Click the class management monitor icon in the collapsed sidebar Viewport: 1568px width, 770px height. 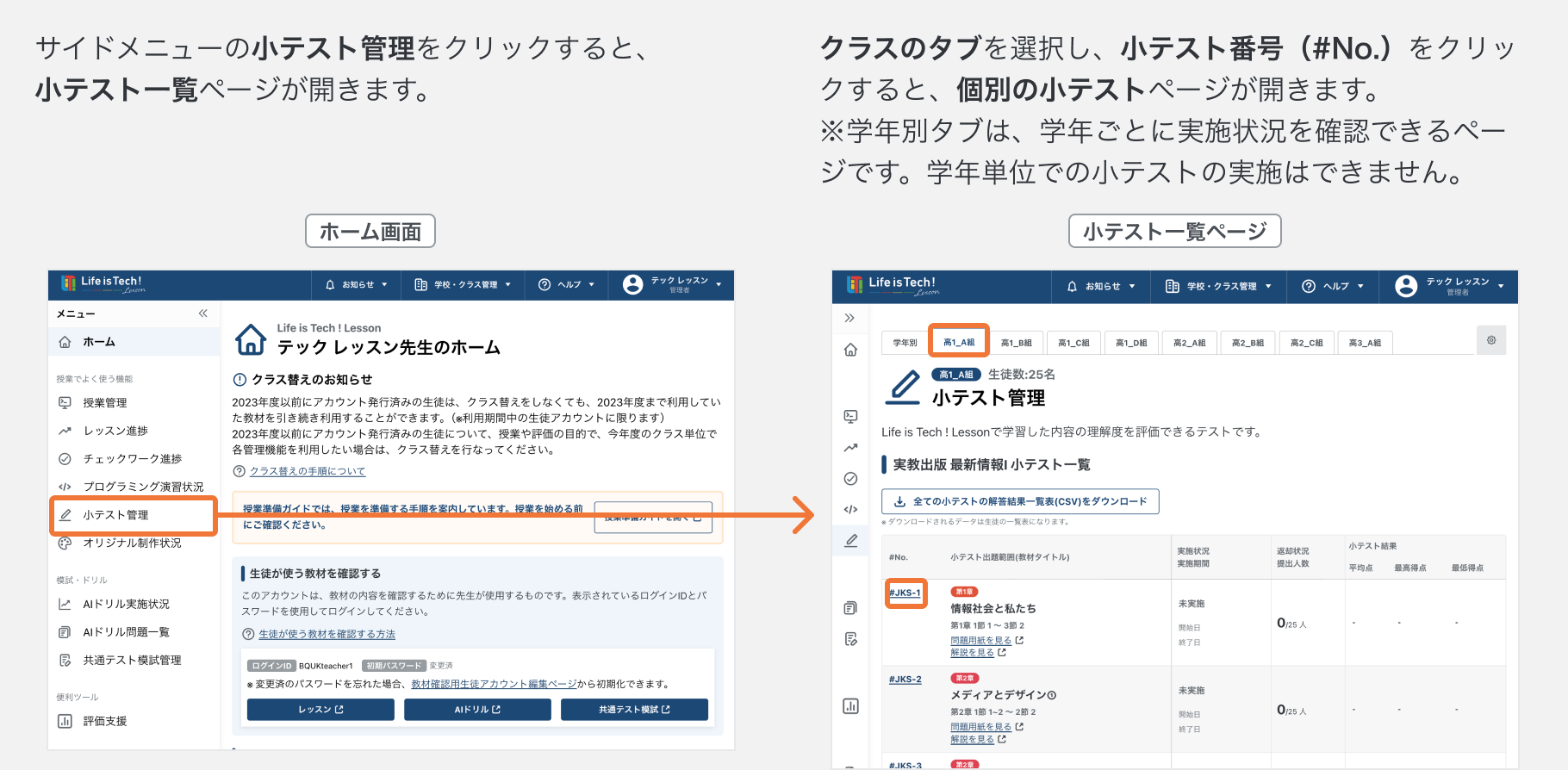(850, 416)
